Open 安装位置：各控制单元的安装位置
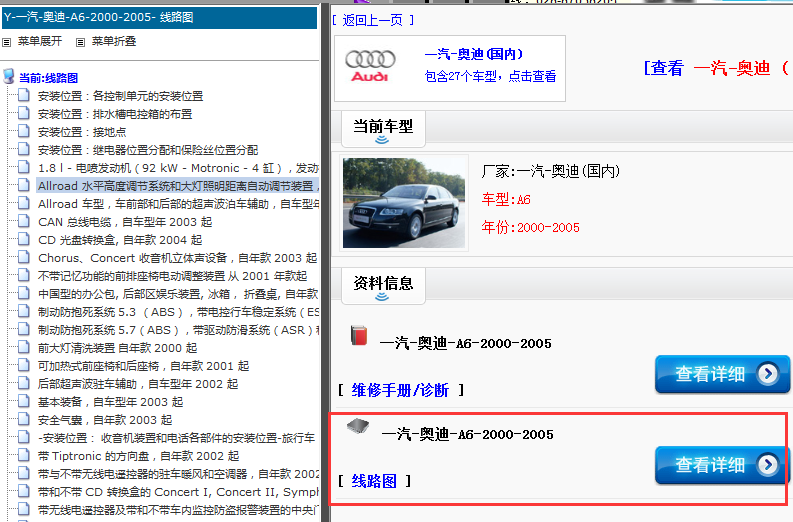The height and width of the screenshot is (522, 793). click(120, 96)
